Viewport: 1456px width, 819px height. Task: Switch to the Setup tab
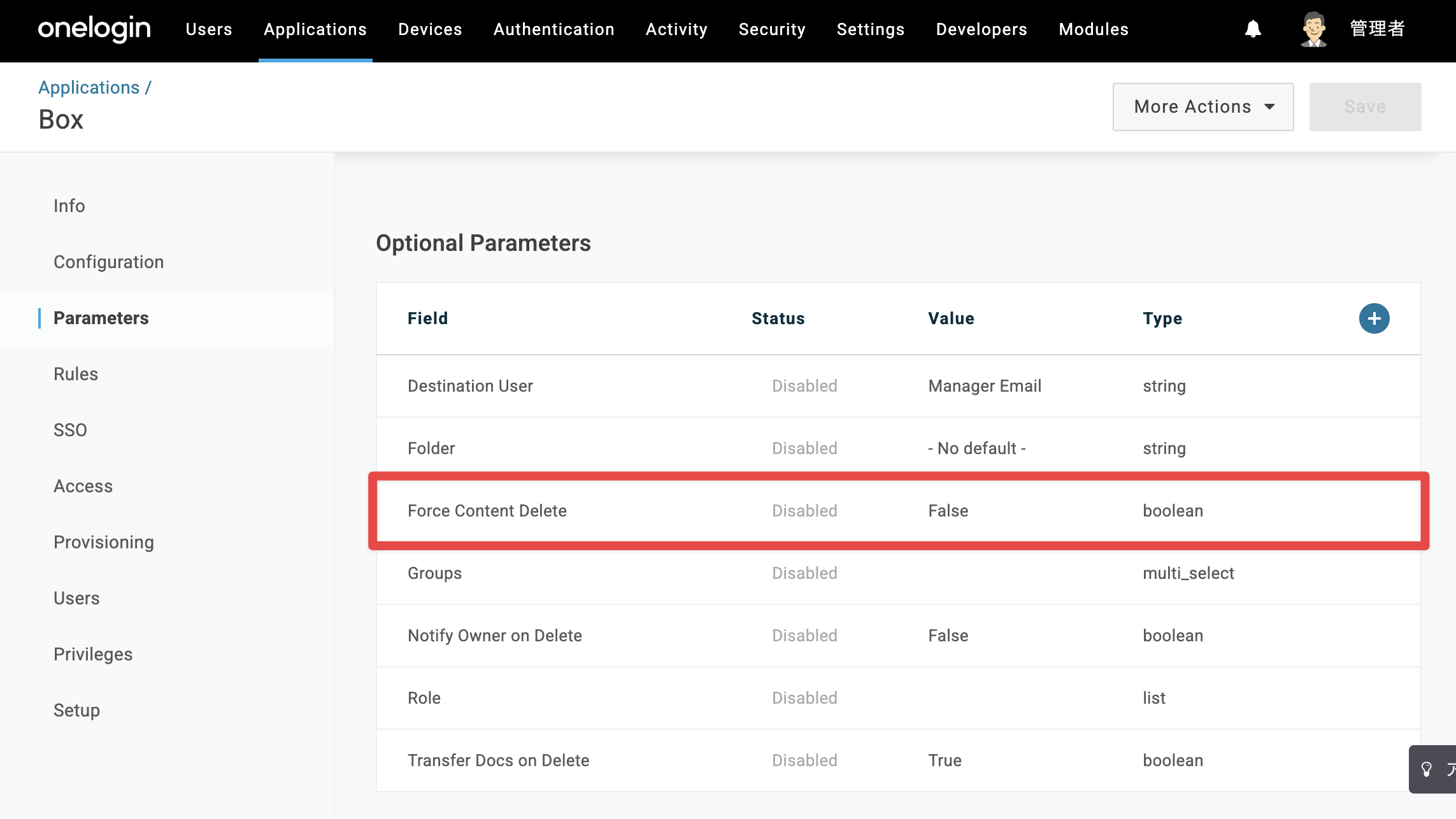click(x=77, y=710)
